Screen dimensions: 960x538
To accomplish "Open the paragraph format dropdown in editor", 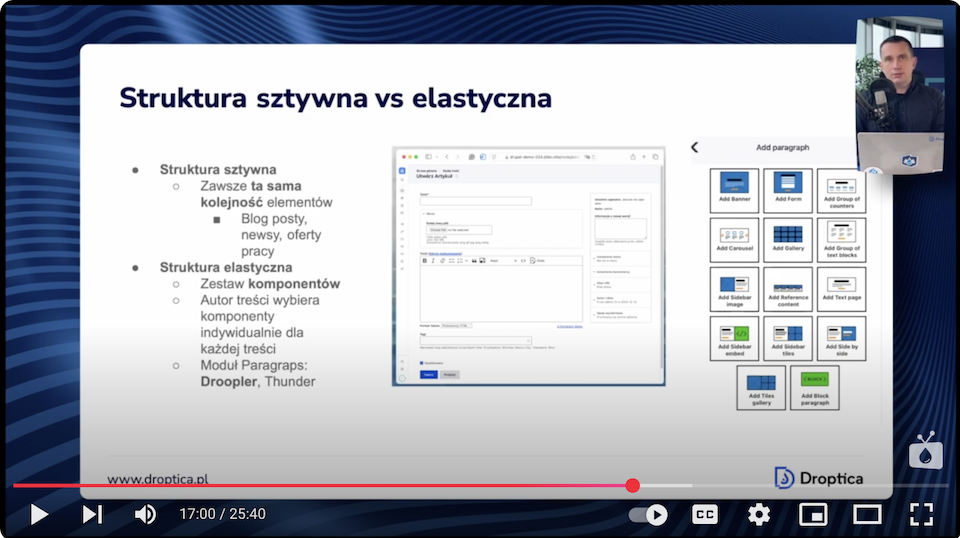I will tap(503, 261).
